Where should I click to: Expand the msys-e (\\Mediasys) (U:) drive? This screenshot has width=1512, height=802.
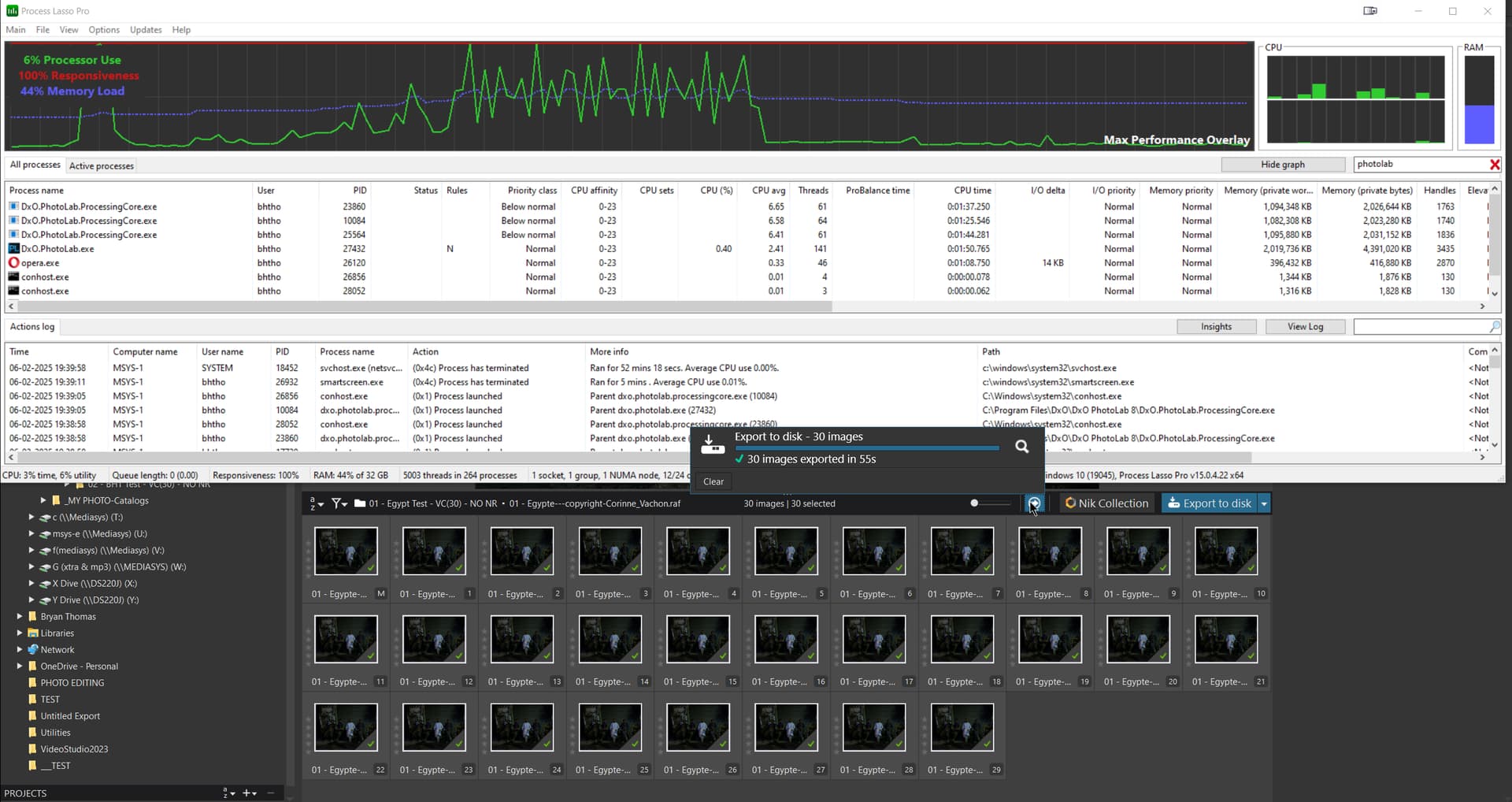click(x=31, y=534)
